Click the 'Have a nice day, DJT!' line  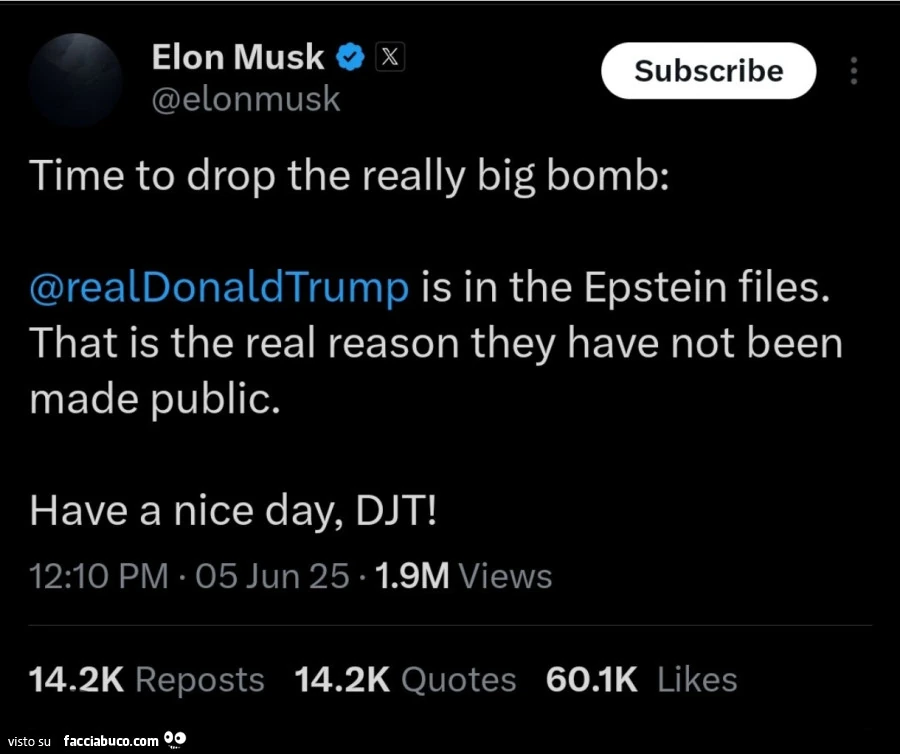(233, 511)
